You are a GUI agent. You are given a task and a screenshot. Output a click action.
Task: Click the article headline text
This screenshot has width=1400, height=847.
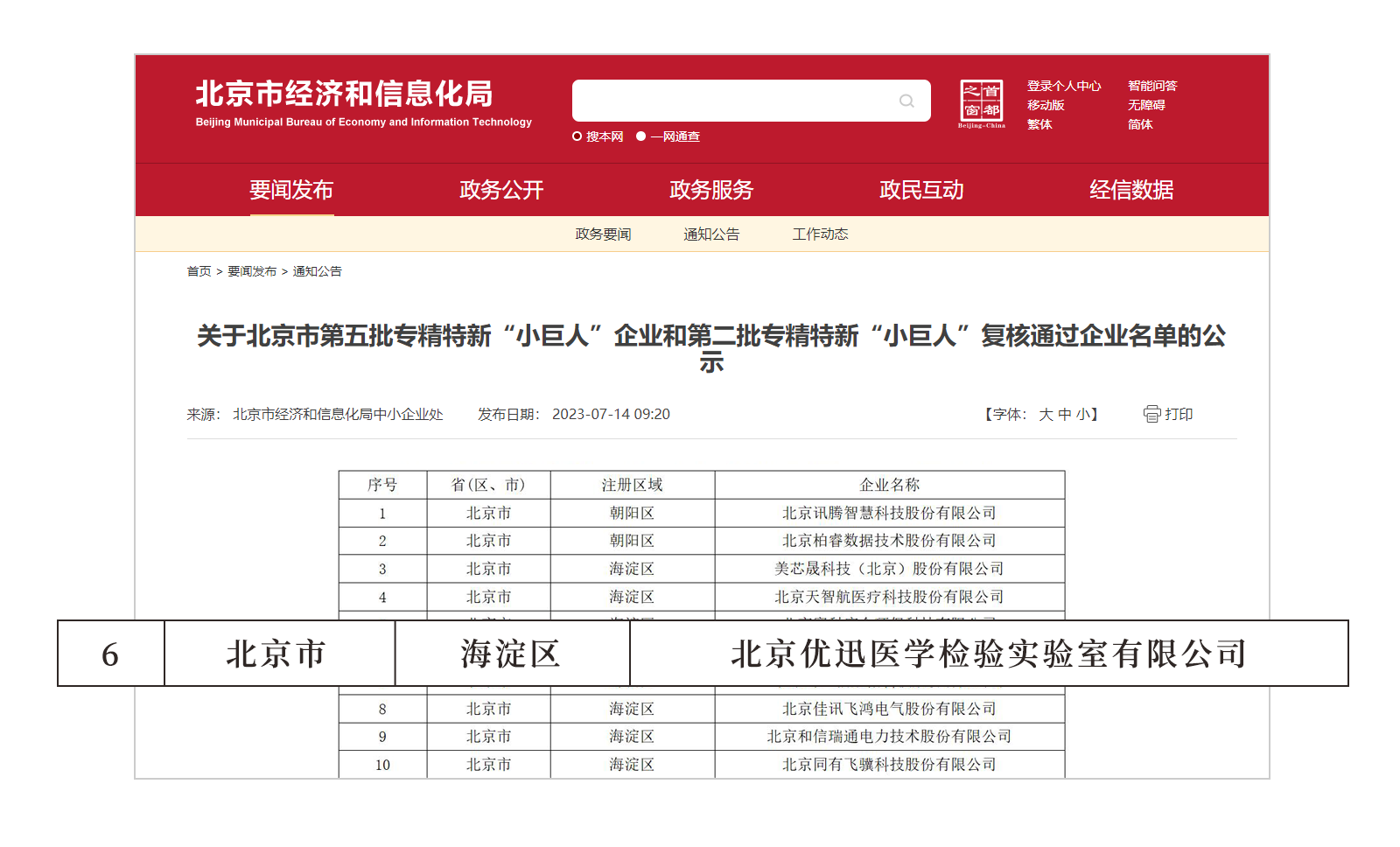[x=711, y=347]
